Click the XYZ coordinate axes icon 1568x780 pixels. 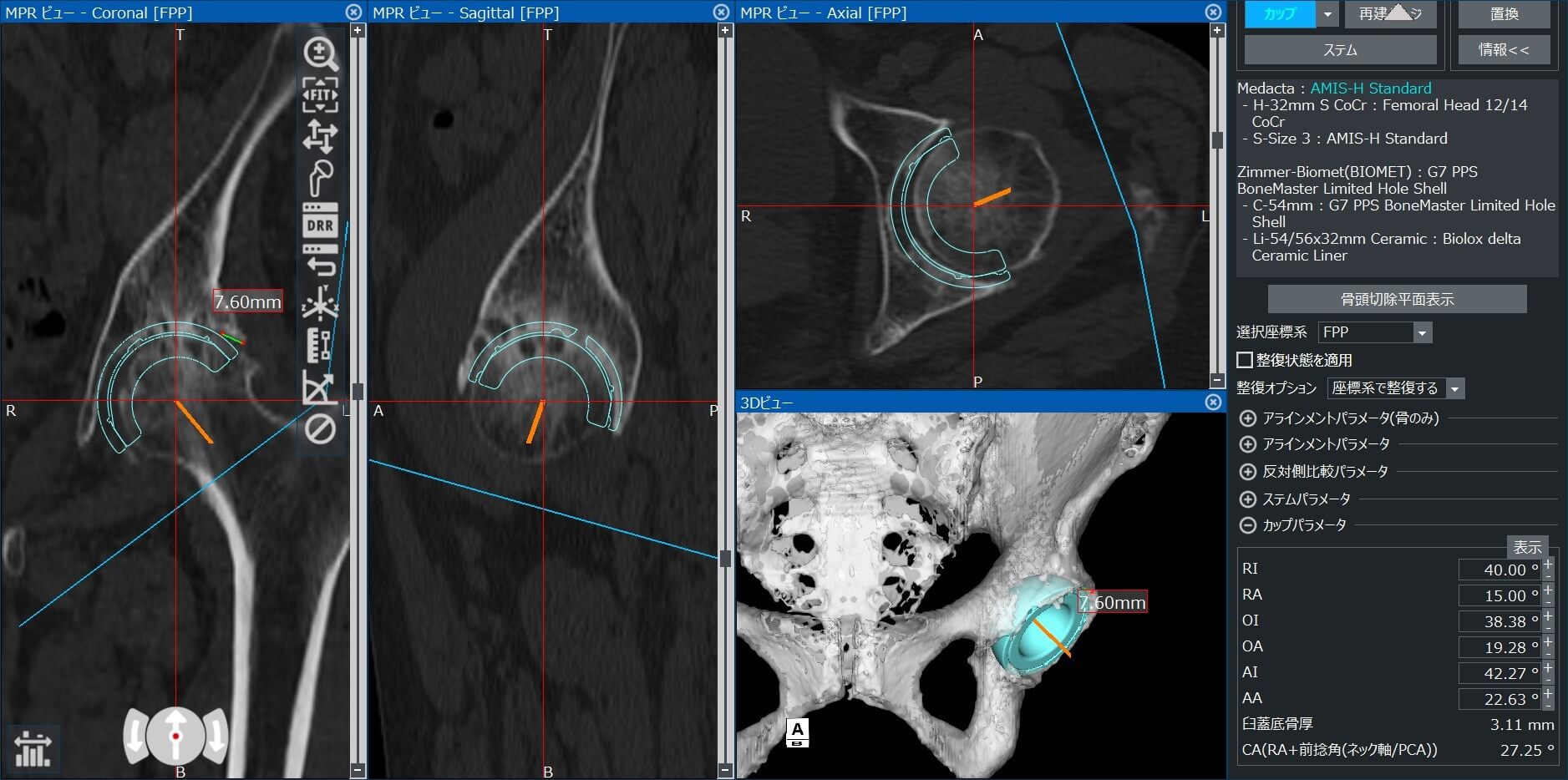point(321,304)
